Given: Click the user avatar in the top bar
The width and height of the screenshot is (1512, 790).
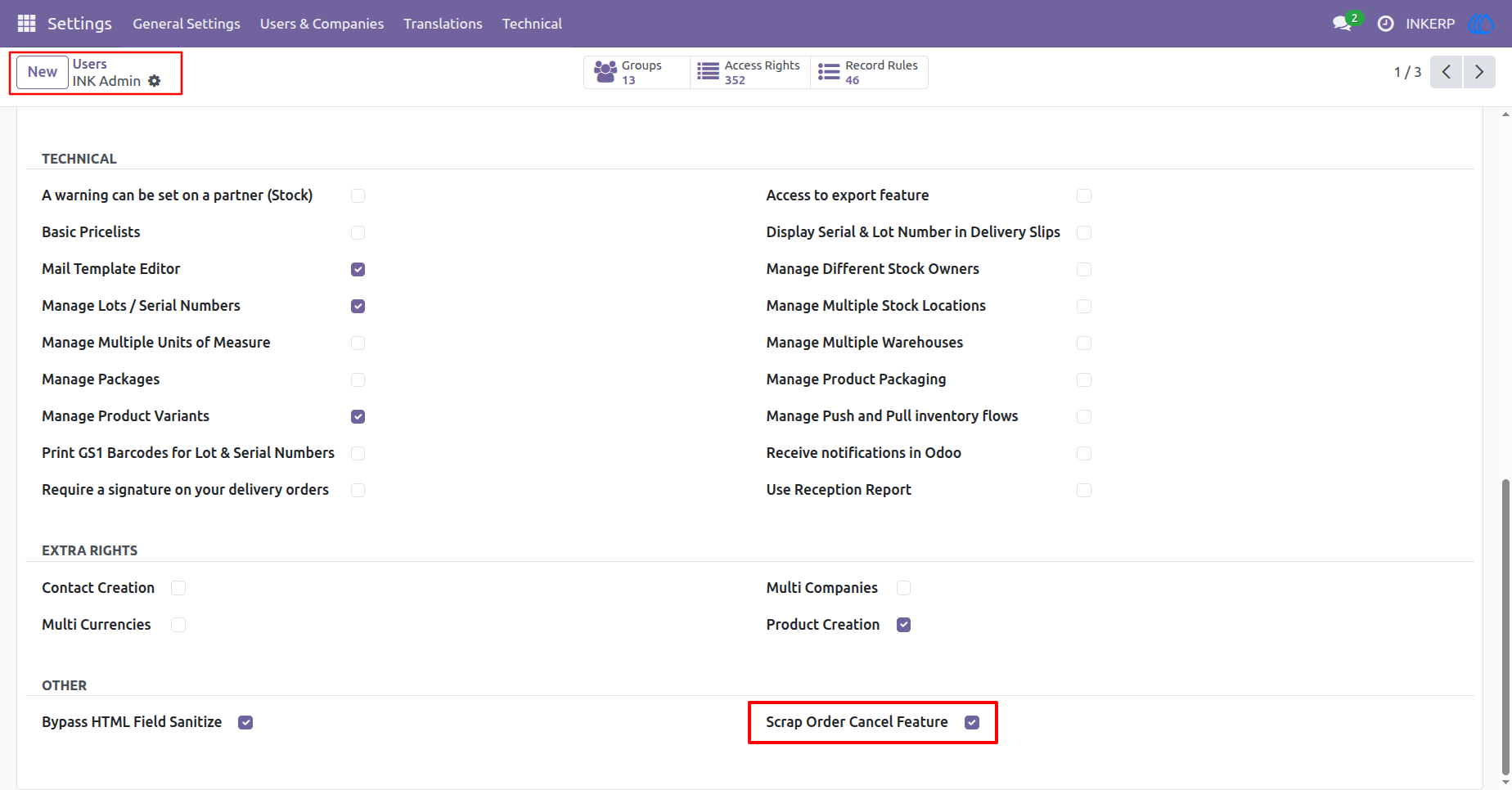Looking at the screenshot, I should point(1482,24).
